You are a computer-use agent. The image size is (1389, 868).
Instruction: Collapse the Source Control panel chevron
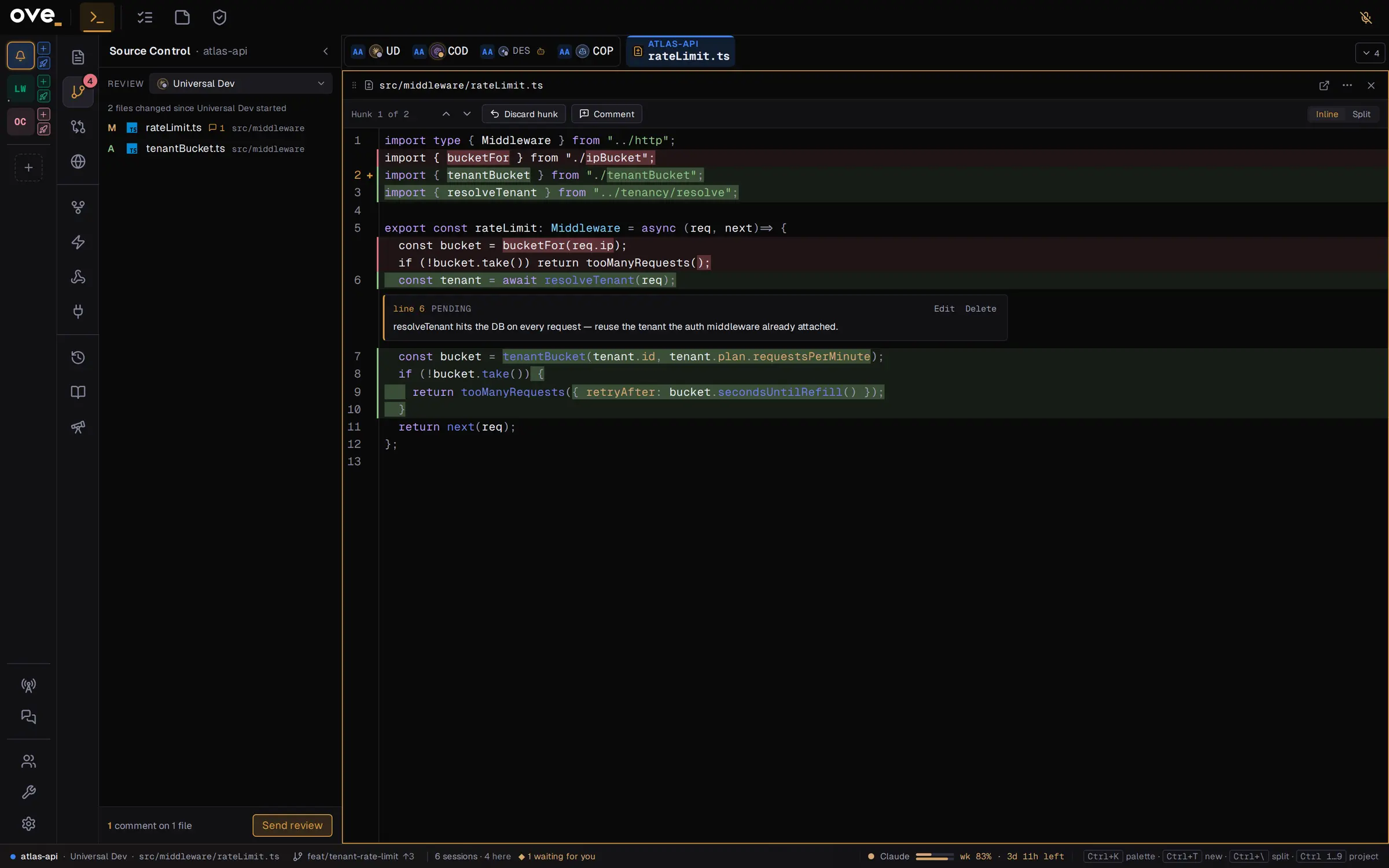326,51
